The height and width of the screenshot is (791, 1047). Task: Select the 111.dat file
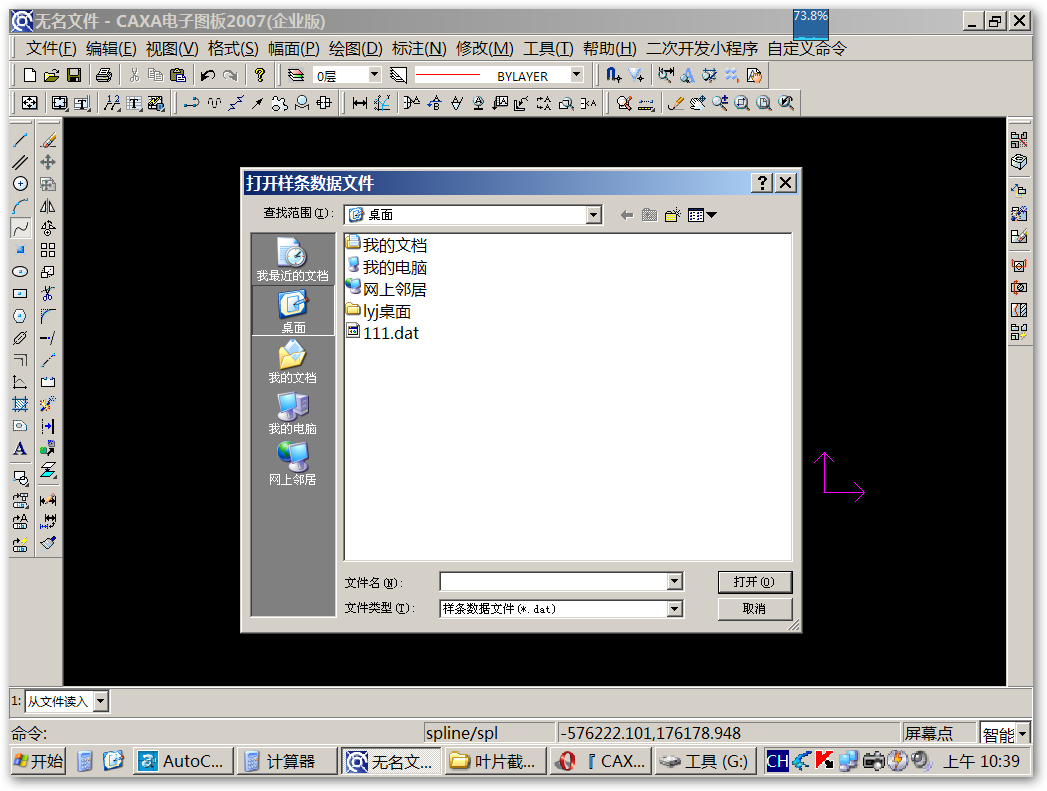(x=383, y=332)
